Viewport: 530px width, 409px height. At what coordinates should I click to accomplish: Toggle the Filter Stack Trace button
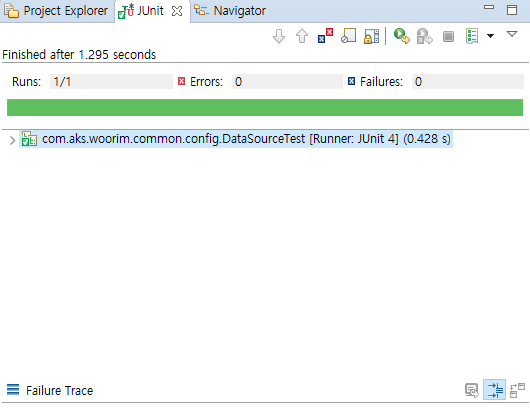pyautogui.click(x=495, y=390)
